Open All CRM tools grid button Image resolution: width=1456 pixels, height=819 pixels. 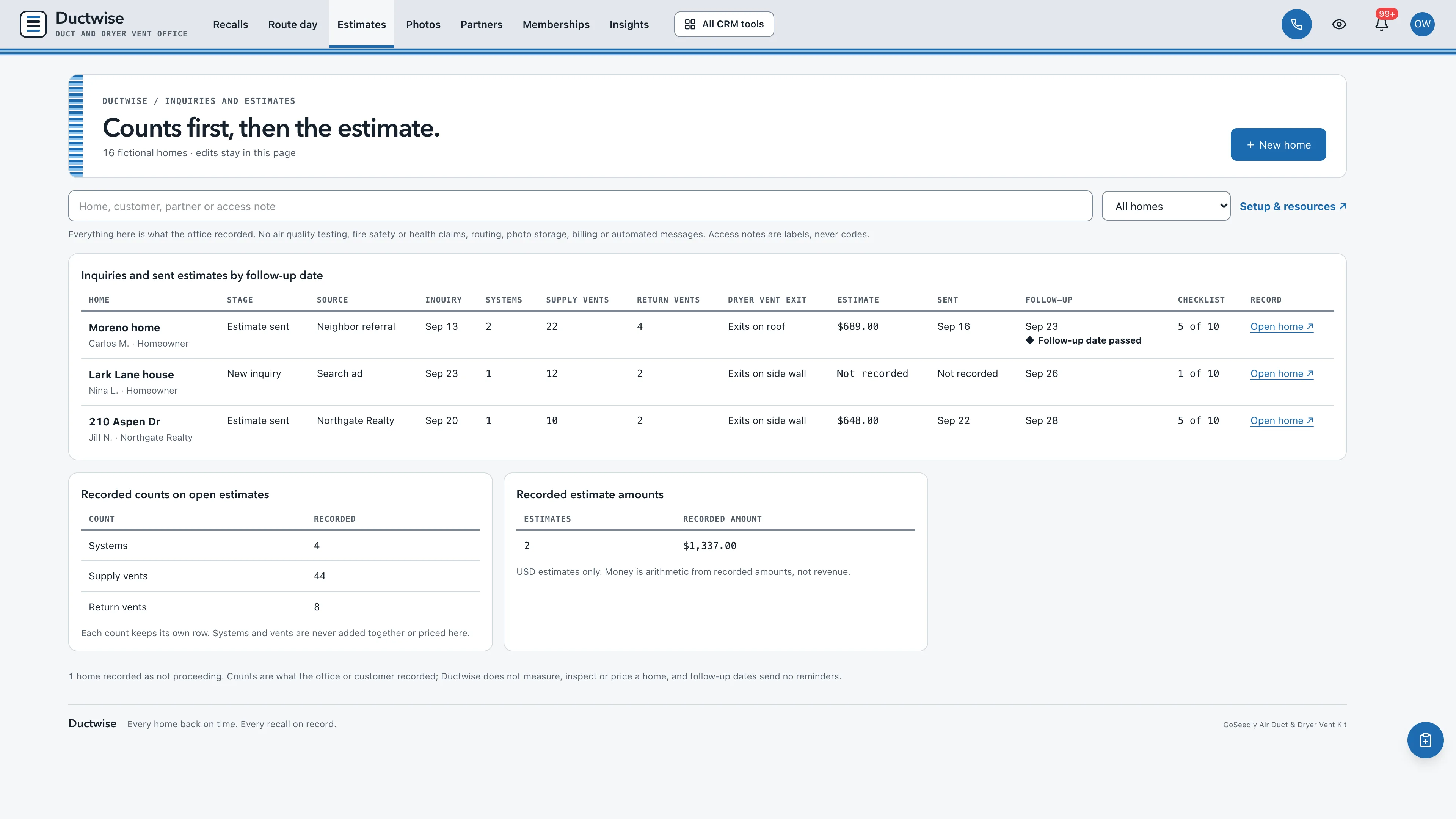(723, 24)
